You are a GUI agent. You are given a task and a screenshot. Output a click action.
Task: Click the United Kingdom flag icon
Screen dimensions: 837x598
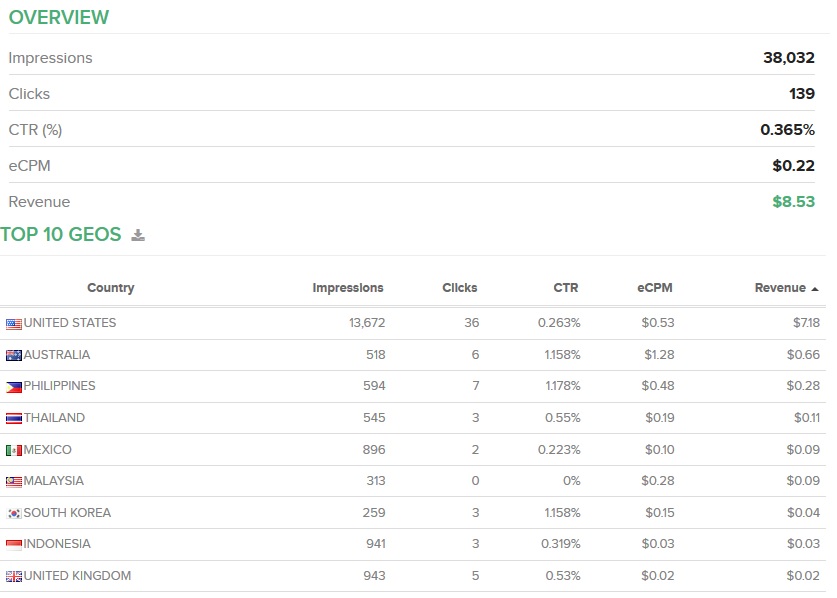(14, 576)
